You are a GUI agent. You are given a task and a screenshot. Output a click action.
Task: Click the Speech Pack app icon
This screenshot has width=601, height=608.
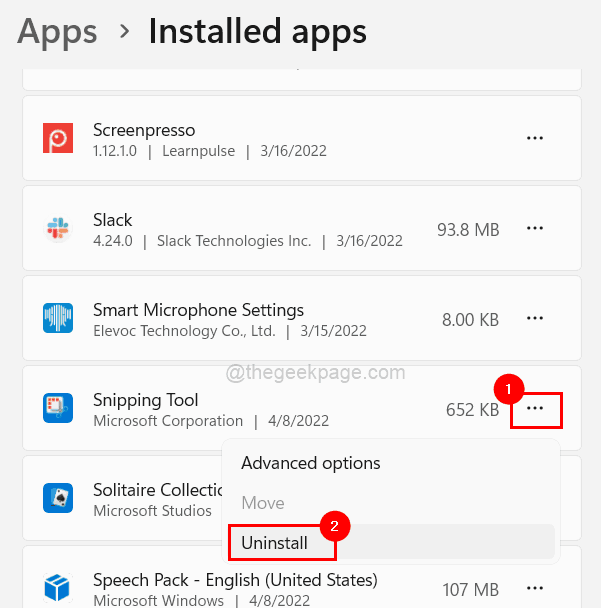click(x=58, y=587)
